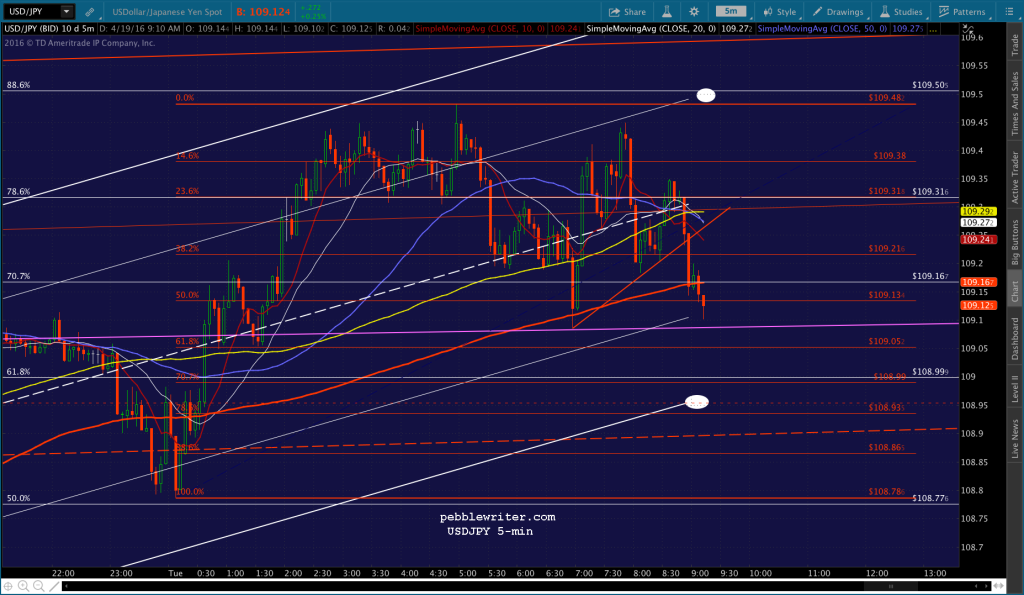Click the yellow 109.29 price bubble

pyautogui.click(x=978, y=212)
